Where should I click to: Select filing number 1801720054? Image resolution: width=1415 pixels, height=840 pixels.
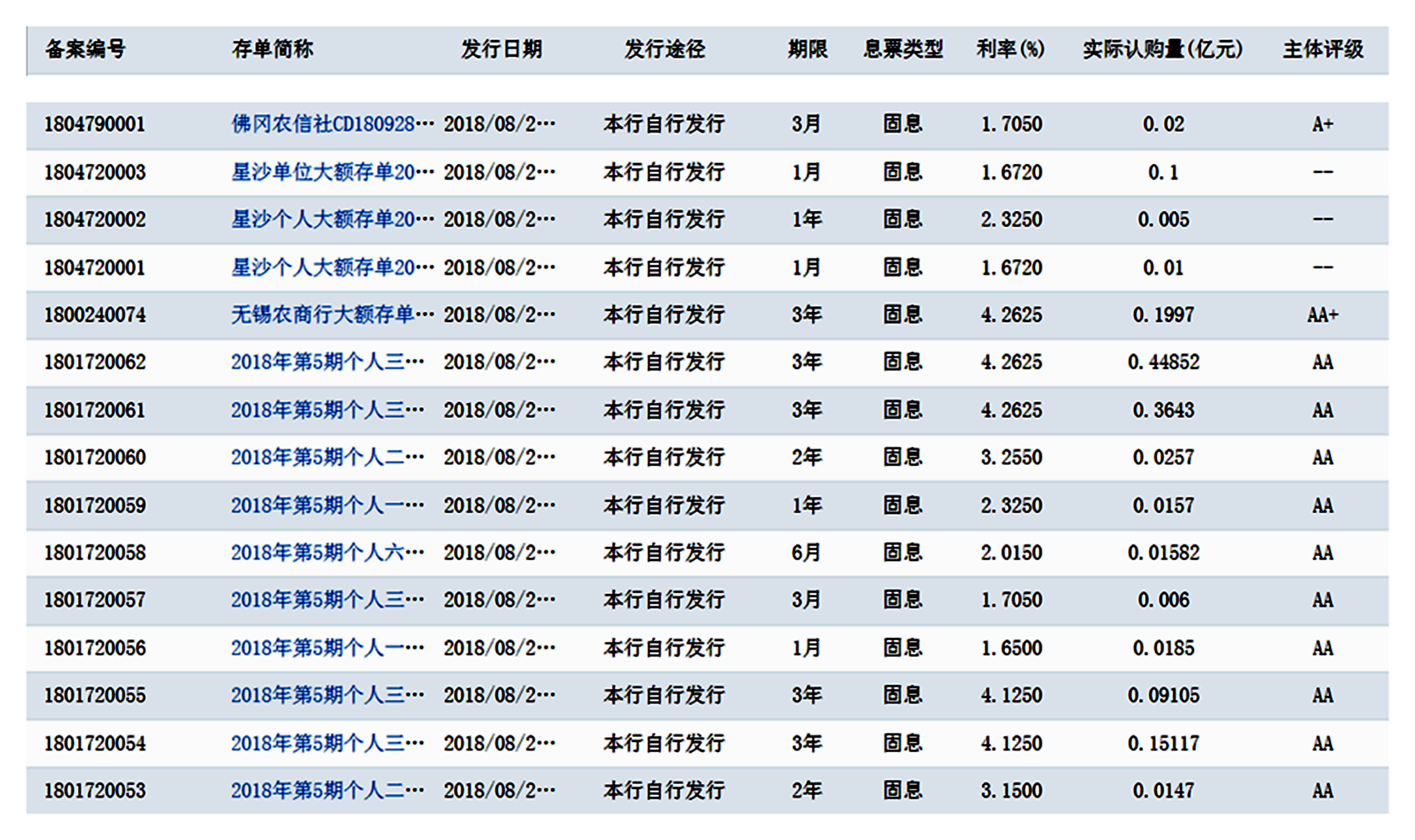(95, 743)
